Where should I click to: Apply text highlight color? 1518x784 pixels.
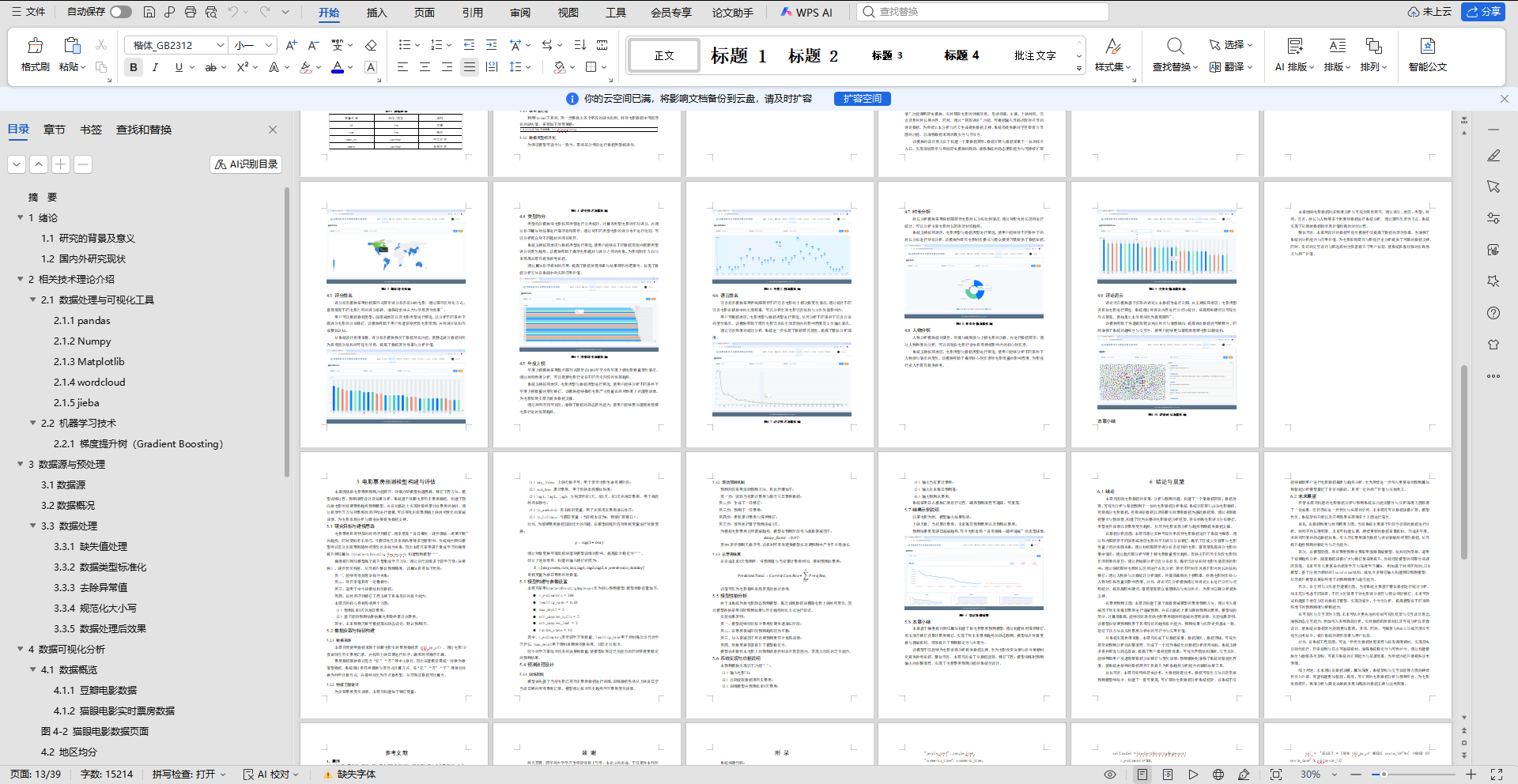(306, 67)
